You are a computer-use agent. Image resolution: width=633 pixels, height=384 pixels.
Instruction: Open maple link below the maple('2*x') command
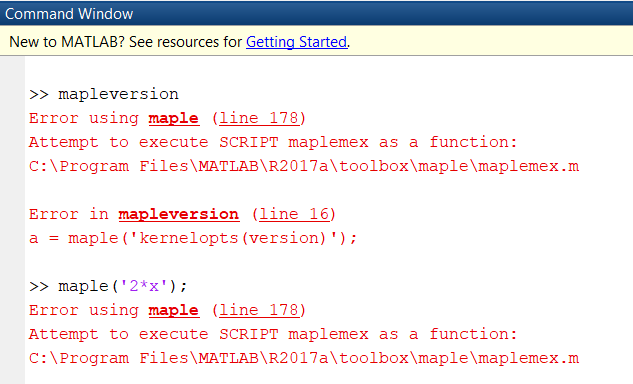tap(174, 311)
